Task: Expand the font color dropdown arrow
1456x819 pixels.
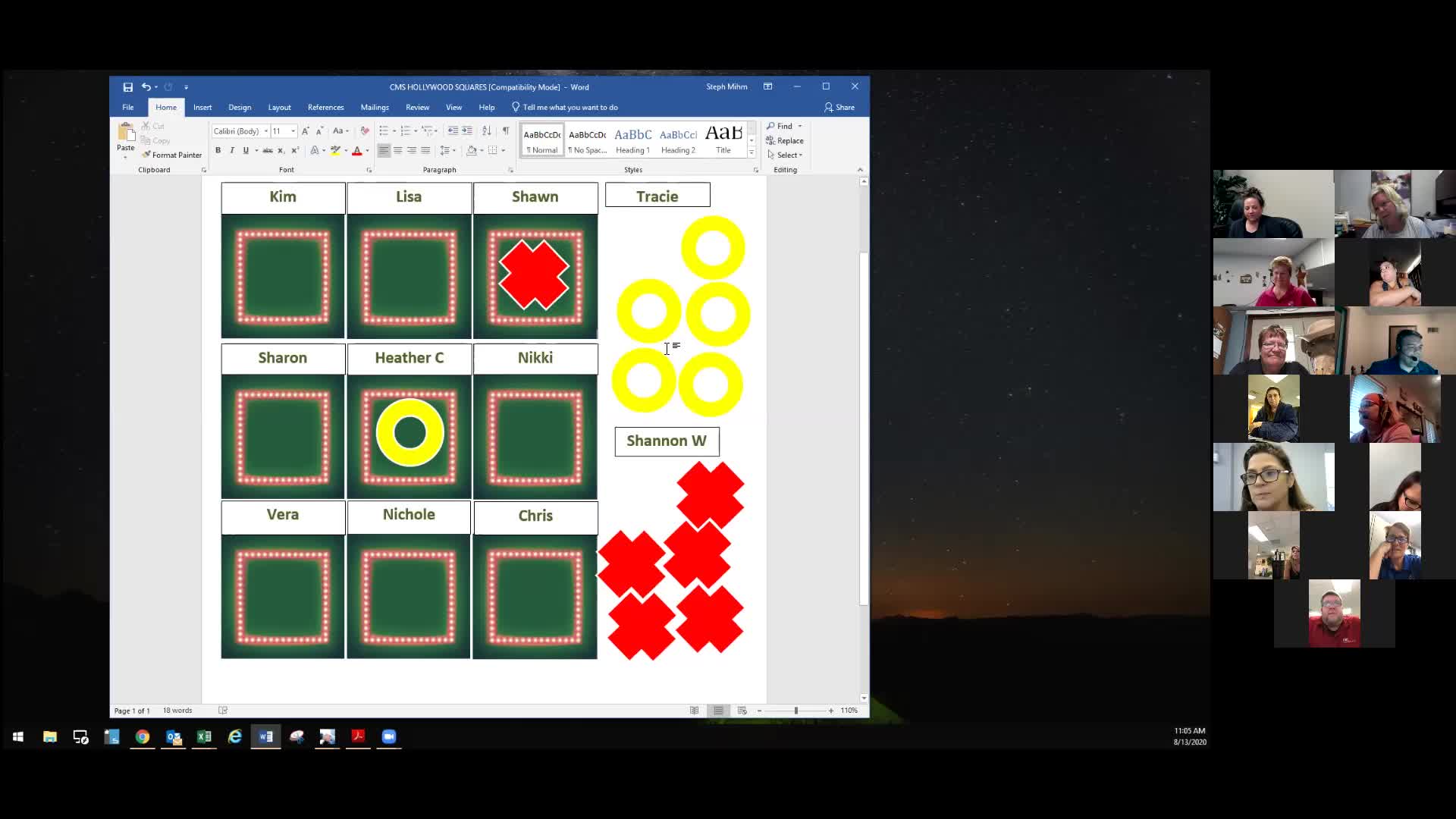Action: pyautogui.click(x=366, y=150)
